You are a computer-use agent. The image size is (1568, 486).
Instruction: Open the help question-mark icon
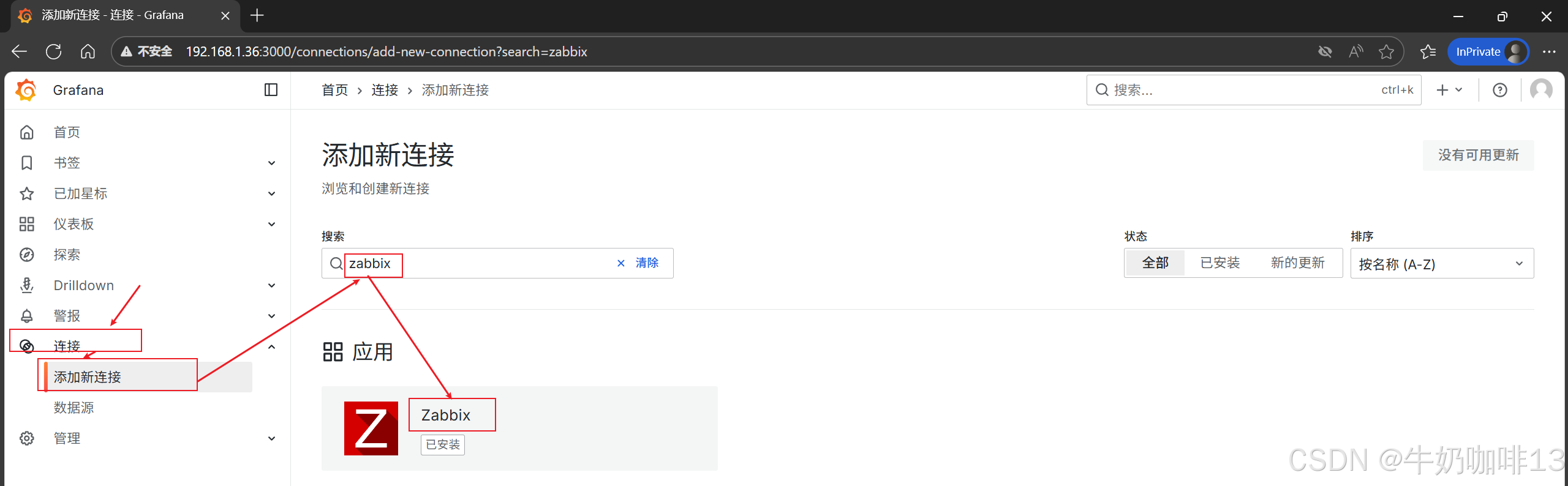click(x=1500, y=90)
